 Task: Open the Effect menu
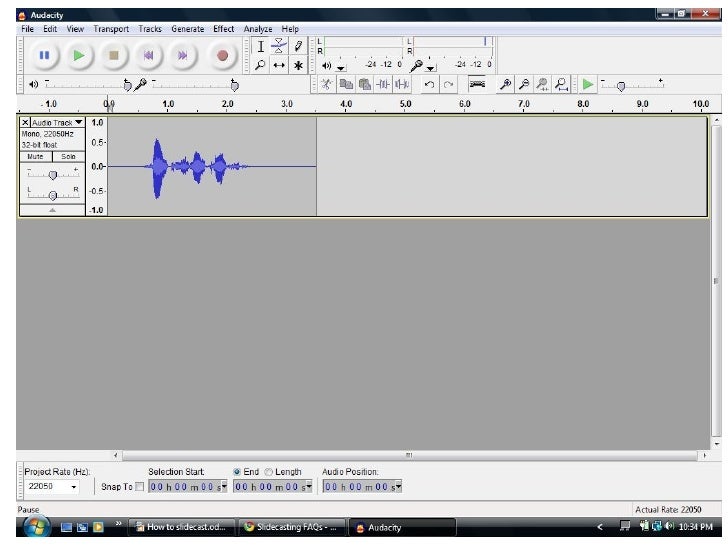coord(223,29)
